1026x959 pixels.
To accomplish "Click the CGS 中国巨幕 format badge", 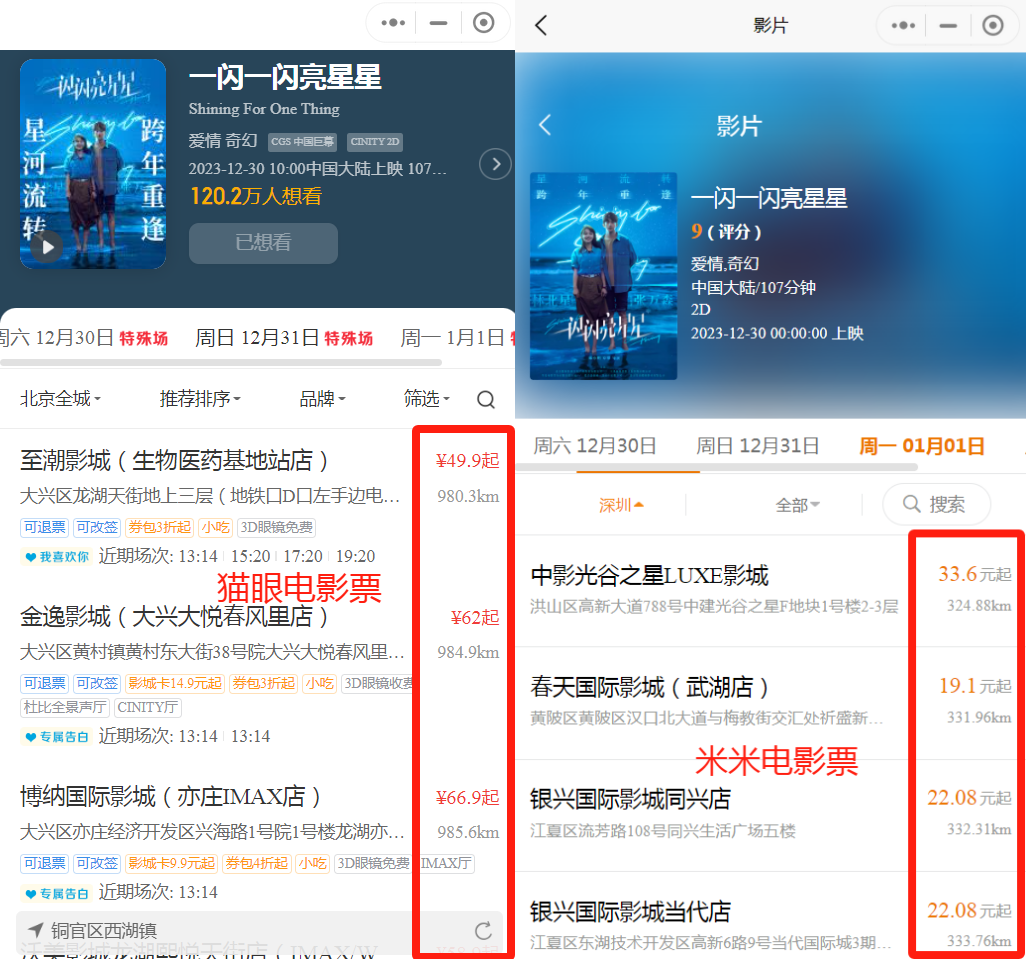I will click(302, 141).
